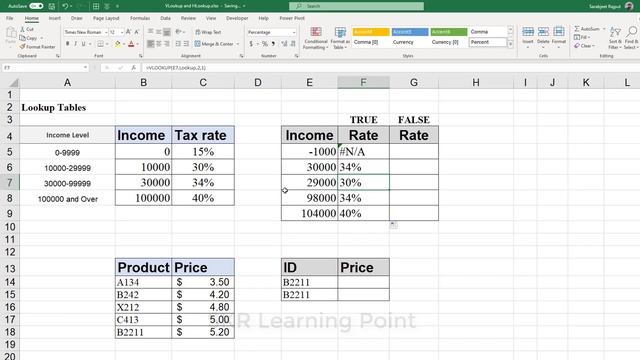Click the Undo arrow icon
The image size is (640, 360).
(65, 6)
